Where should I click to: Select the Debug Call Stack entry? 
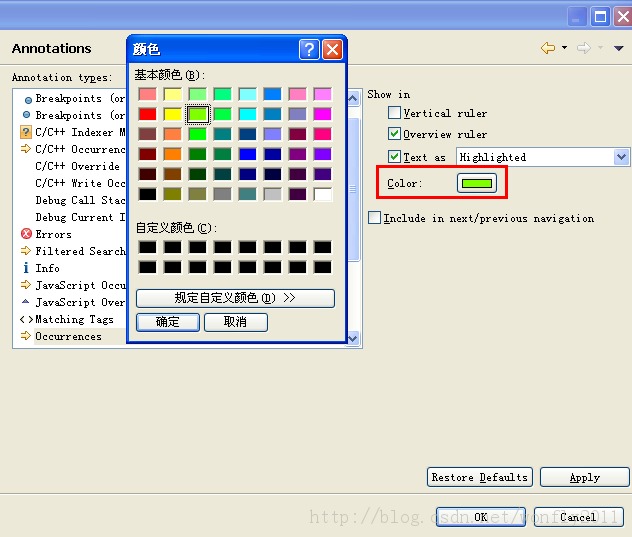[80, 200]
